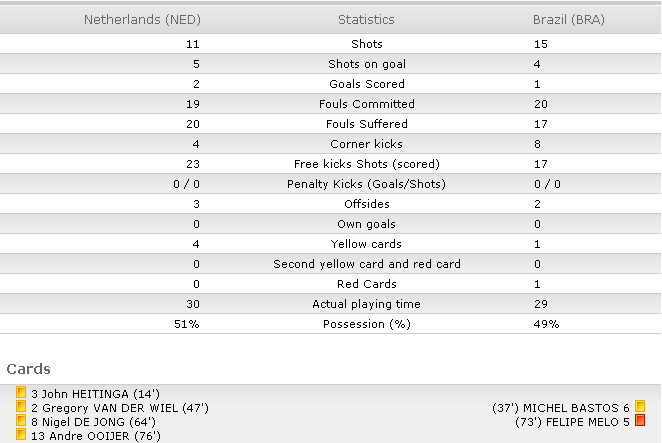Click Michel Bastos's yellow card icon
Viewport: 662px width, 443px height.
click(640, 406)
